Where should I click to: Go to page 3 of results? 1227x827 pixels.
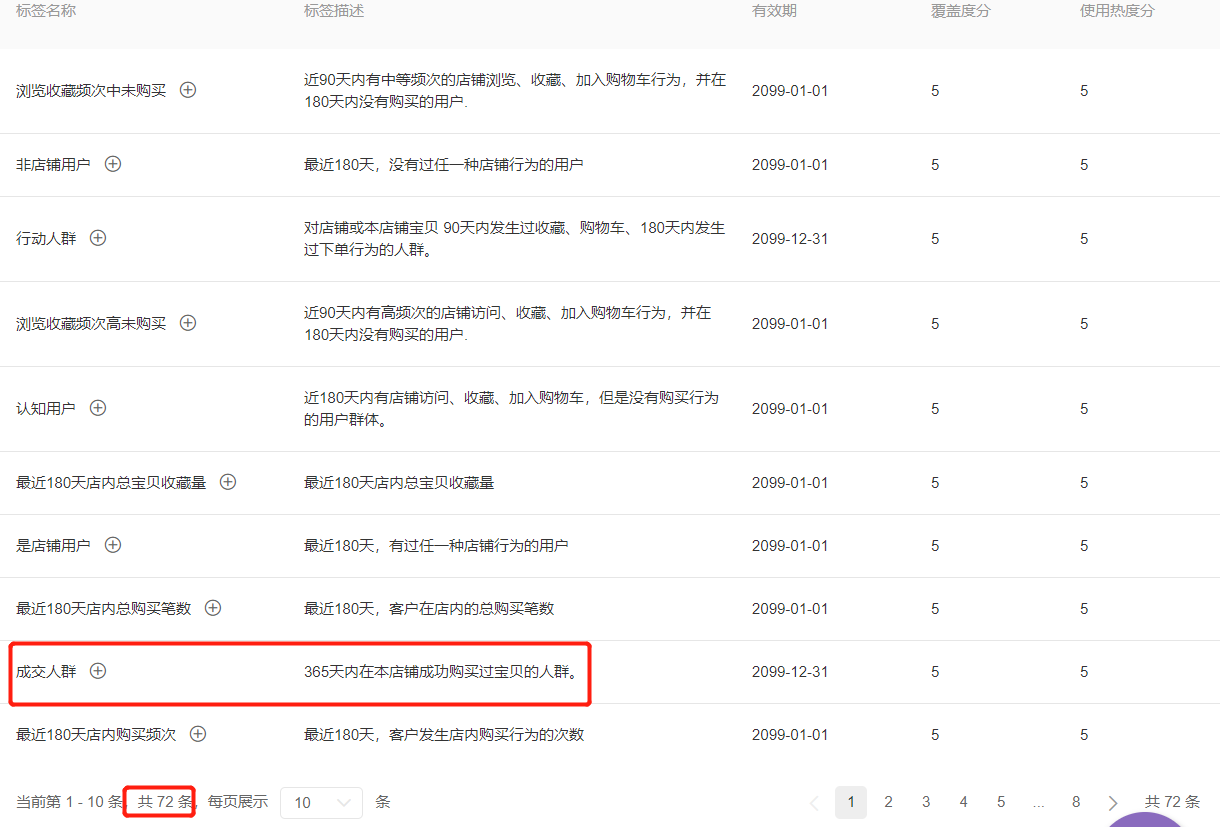point(926,802)
